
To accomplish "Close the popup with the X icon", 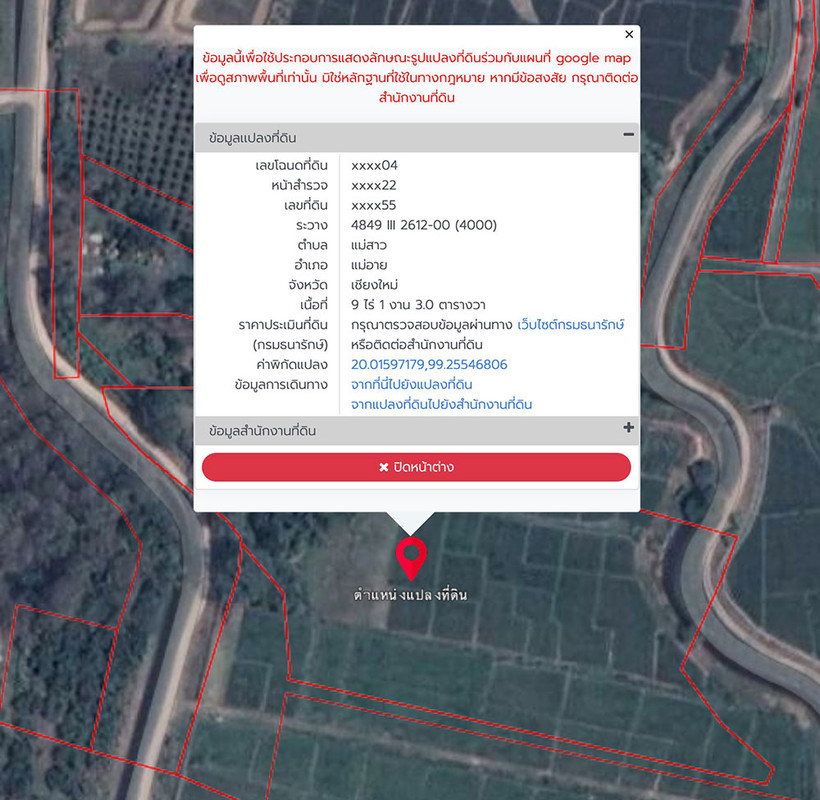I will pyautogui.click(x=629, y=34).
